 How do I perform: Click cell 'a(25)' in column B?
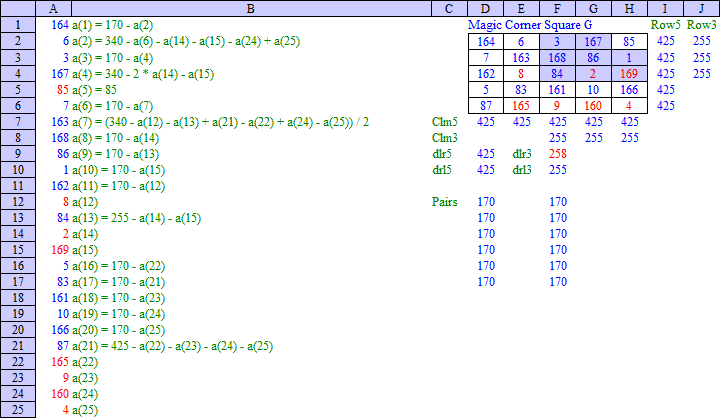click(x=85, y=410)
